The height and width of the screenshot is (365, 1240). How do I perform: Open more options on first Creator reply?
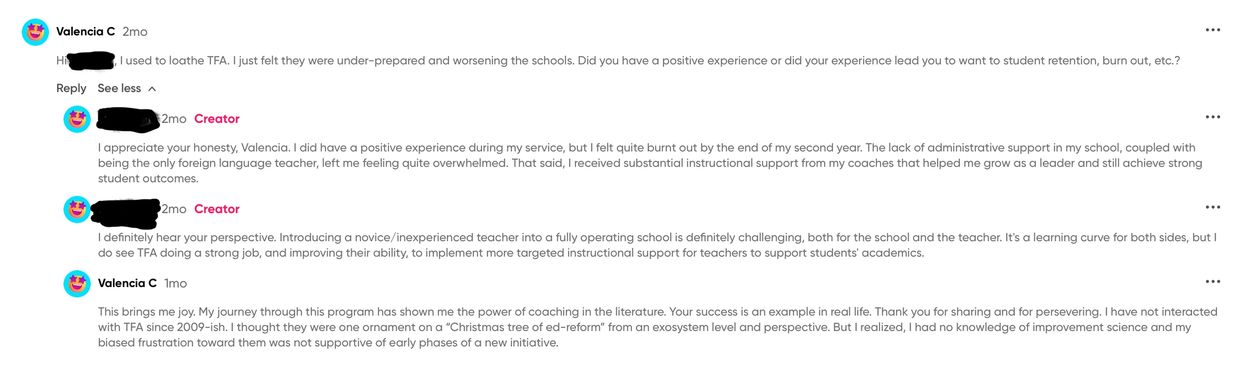click(1213, 117)
